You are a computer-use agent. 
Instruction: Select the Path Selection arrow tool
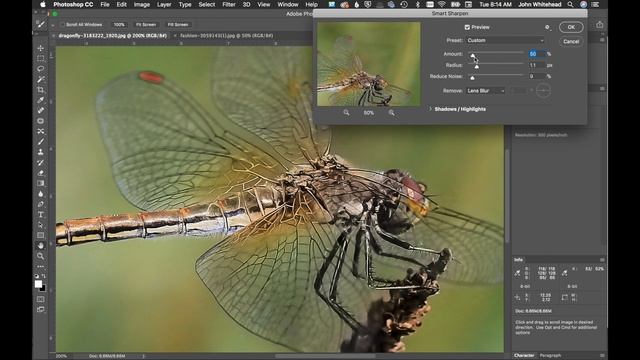click(x=40, y=225)
